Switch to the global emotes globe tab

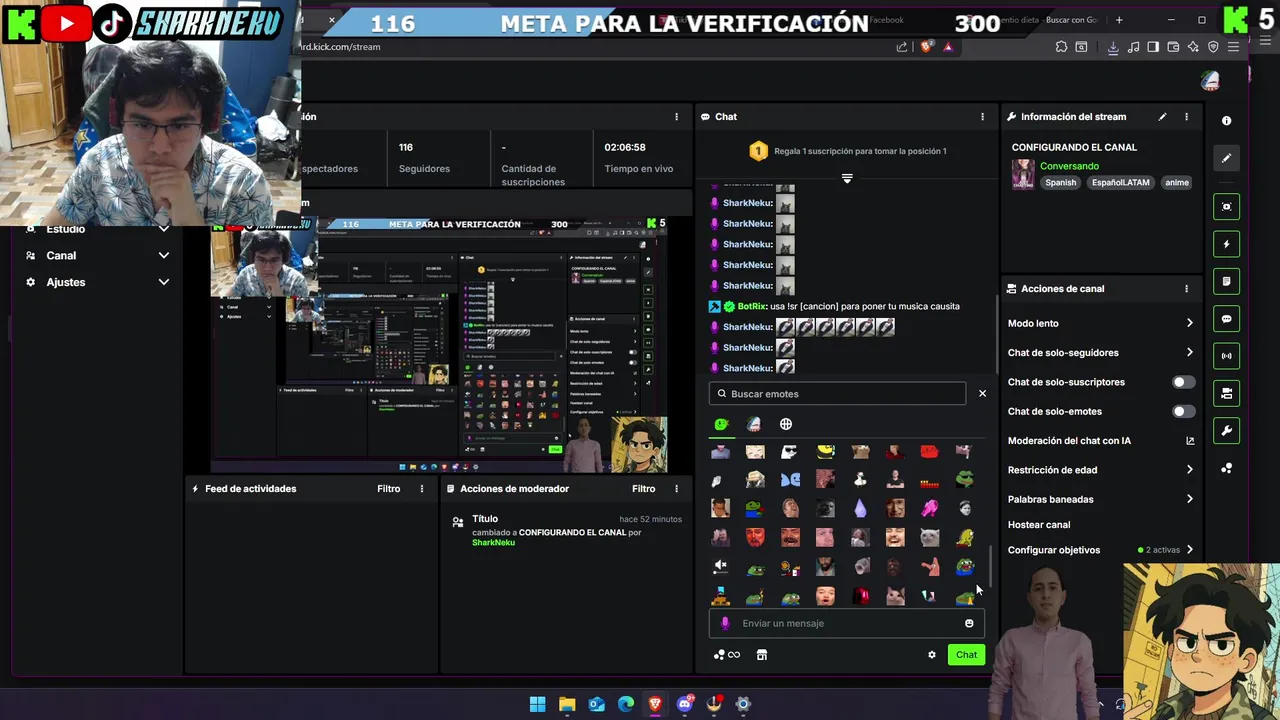786,424
